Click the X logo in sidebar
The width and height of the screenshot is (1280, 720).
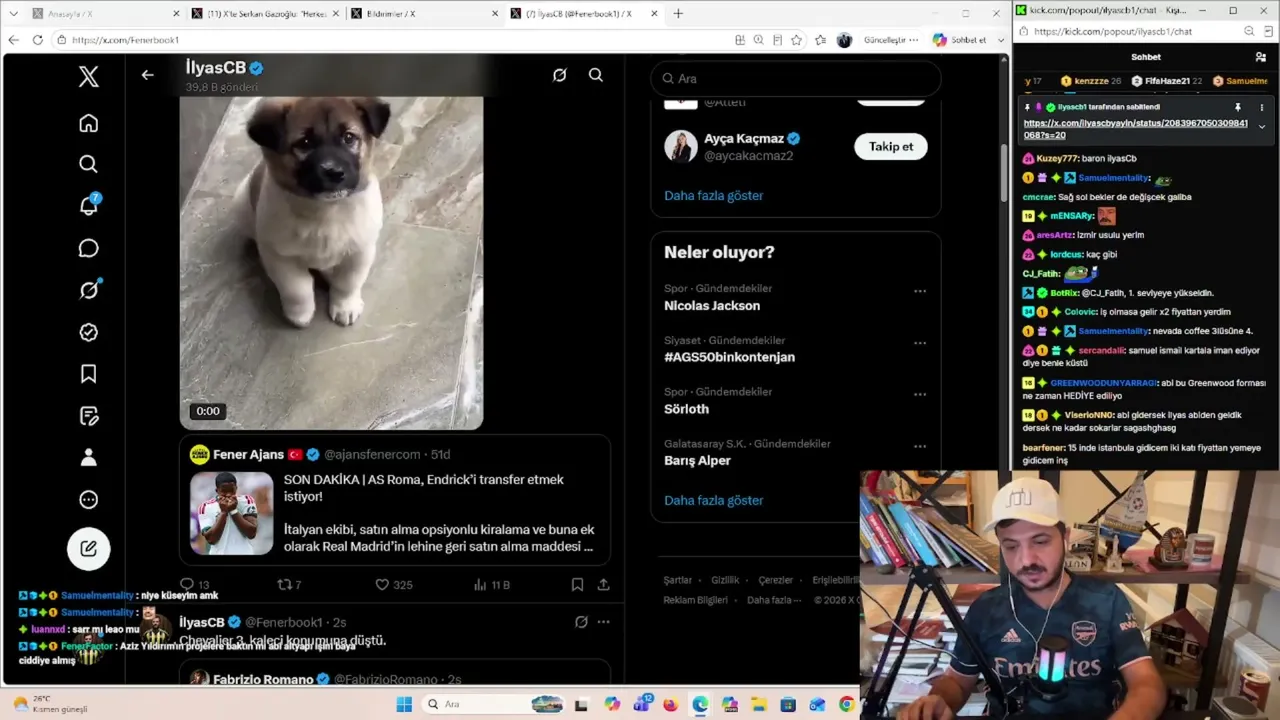click(89, 76)
